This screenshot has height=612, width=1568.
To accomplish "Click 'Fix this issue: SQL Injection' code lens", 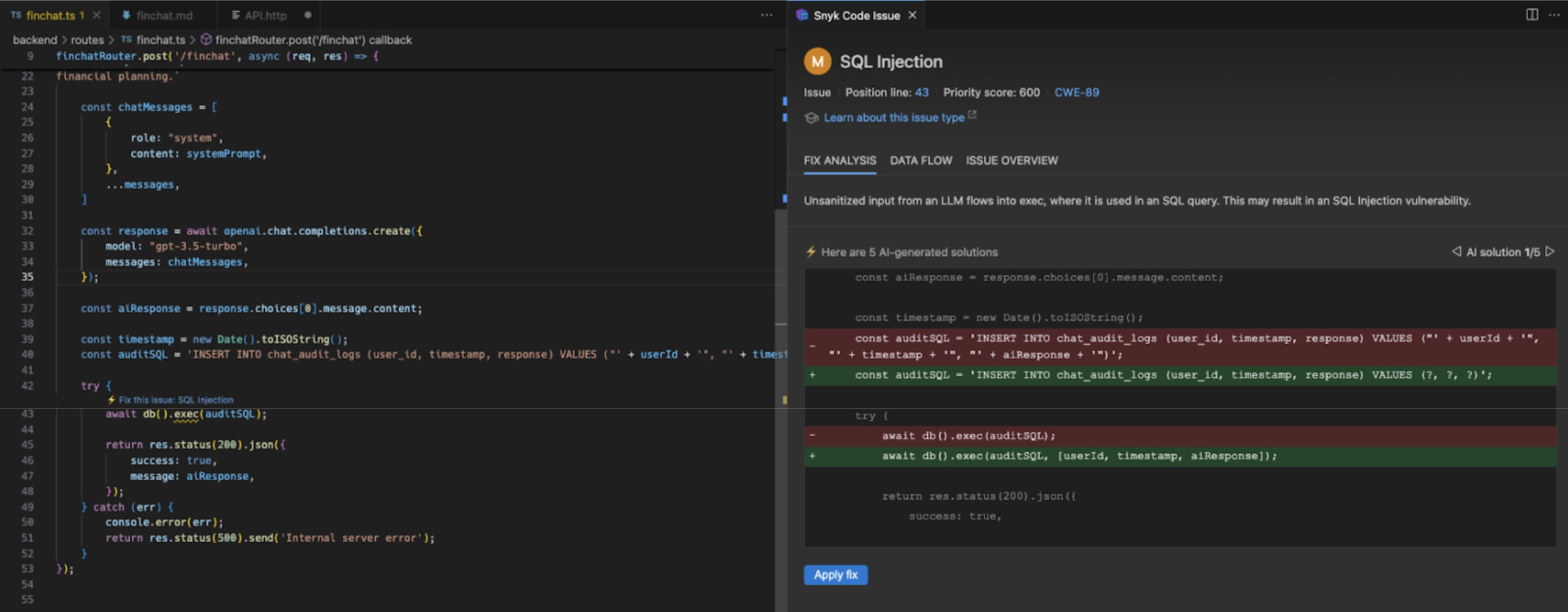I will [x=176, y=400].
